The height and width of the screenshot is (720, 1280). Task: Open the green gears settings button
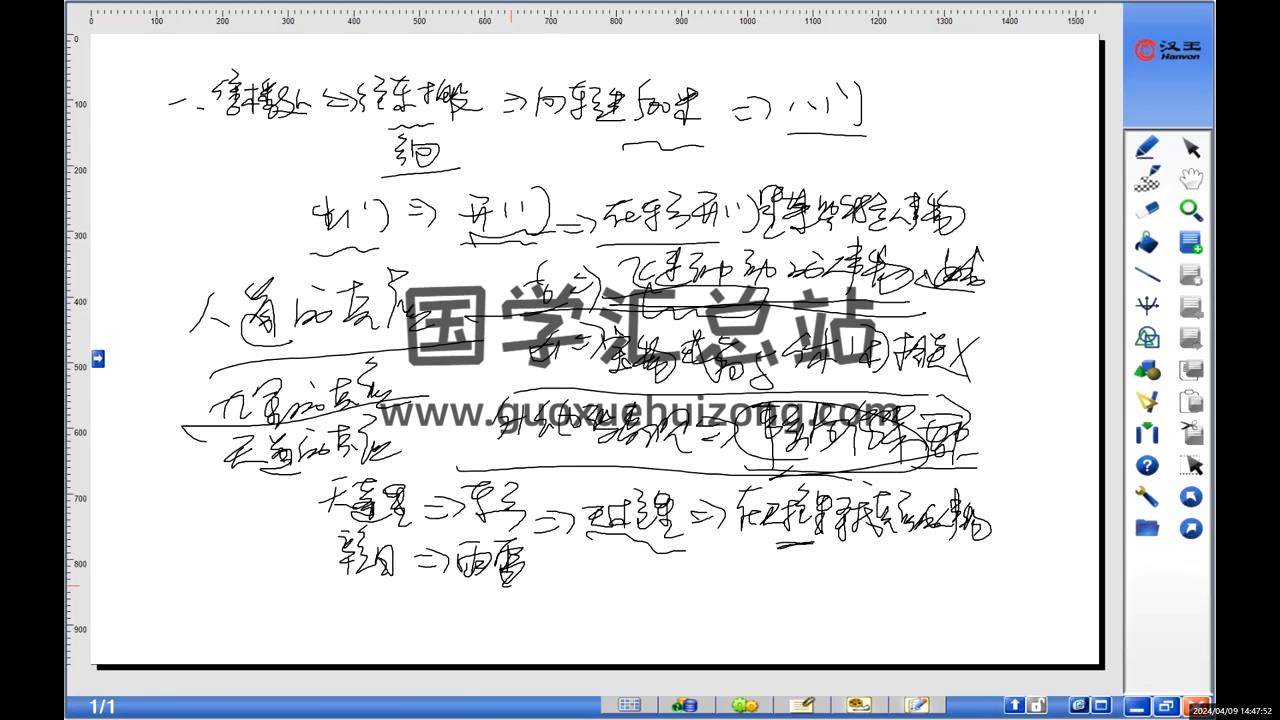(744, 705)
